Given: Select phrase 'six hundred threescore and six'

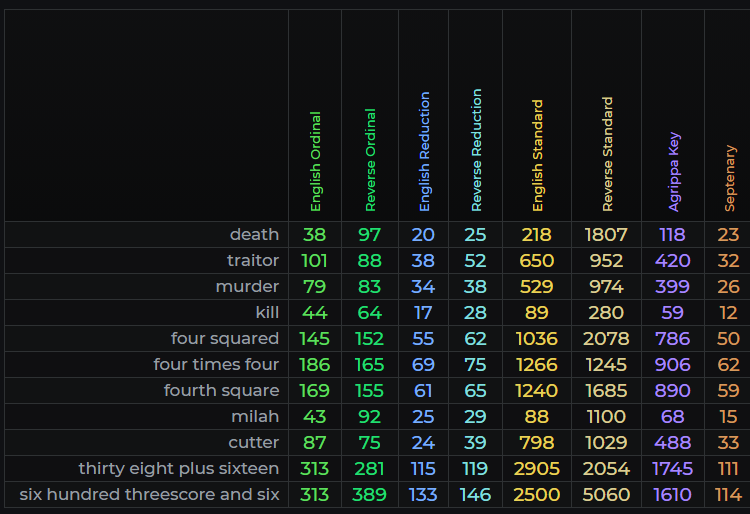Looking at the screenshot, I should (149, 494).
